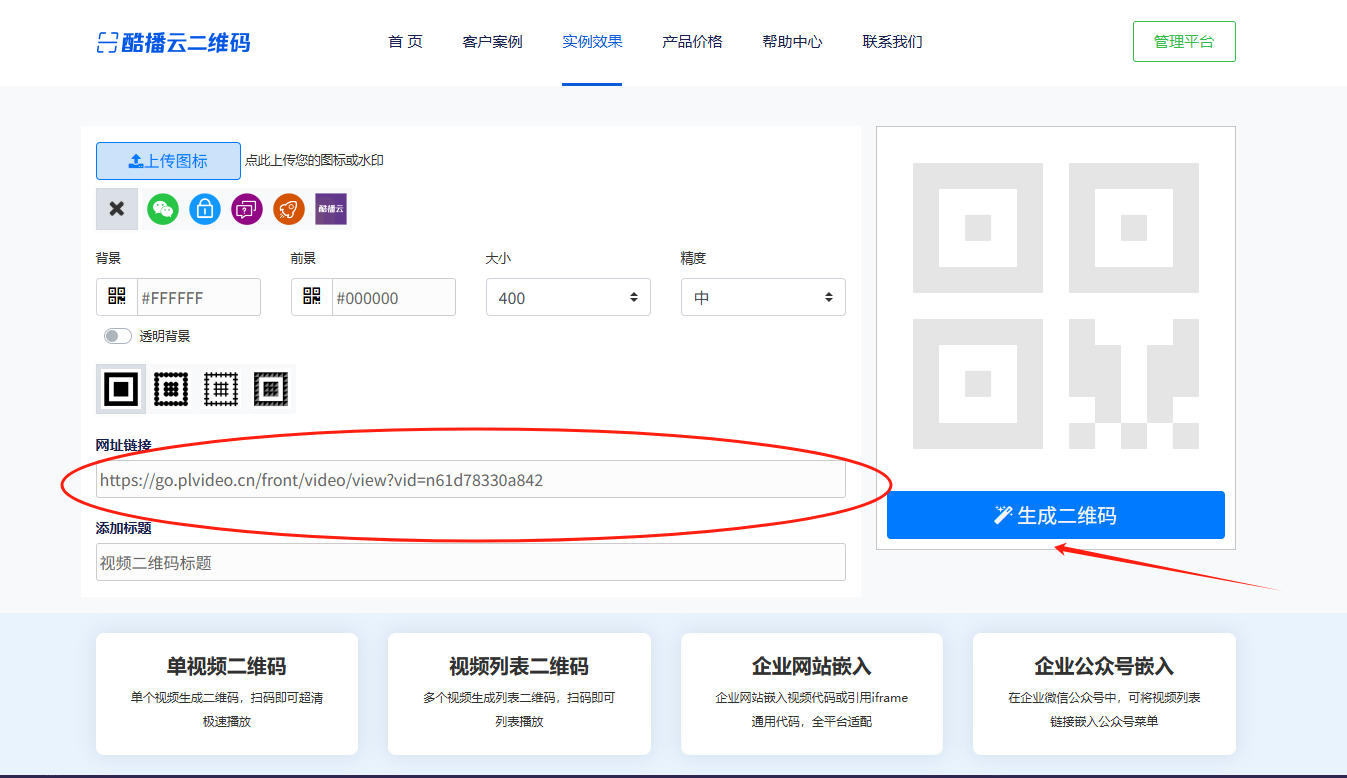This screenshot has width=1347, height=778.
Task: Open the 大小 dropdown showing 400
Action: pos(568,297)
